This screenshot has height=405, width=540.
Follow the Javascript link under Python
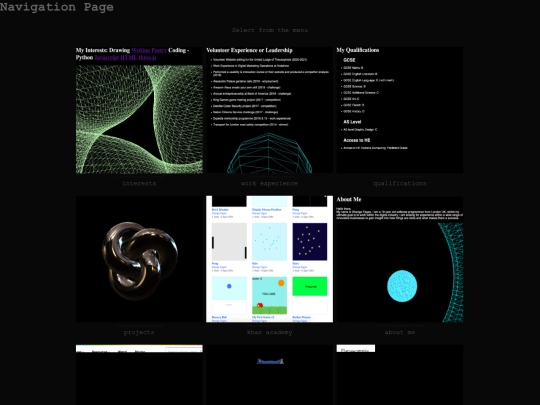click(x=107, y=58)
